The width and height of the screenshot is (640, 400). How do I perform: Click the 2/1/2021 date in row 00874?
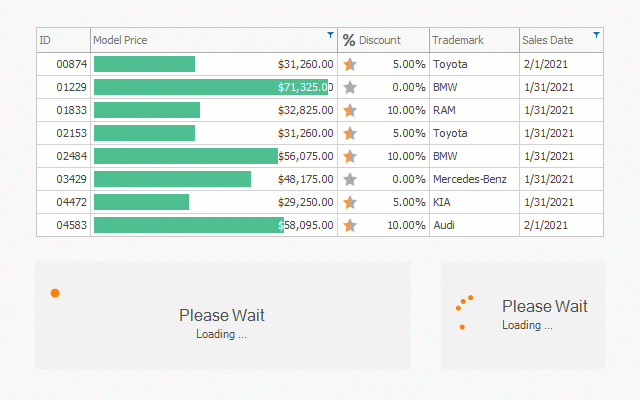click(546, 64)
